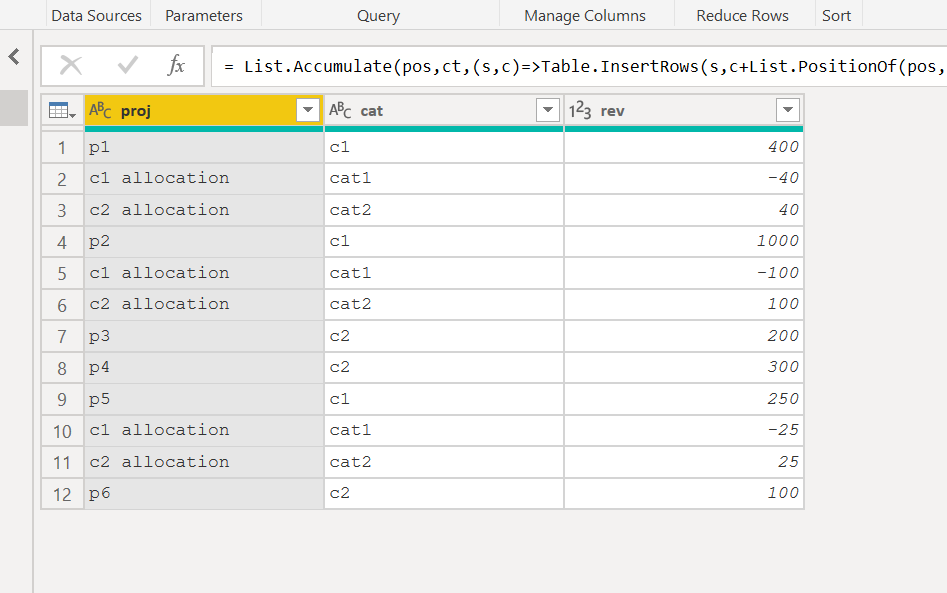The width and height of the screenshot is (947, 593).
Task: Select the rev value 25
Action: coord(684,463)
